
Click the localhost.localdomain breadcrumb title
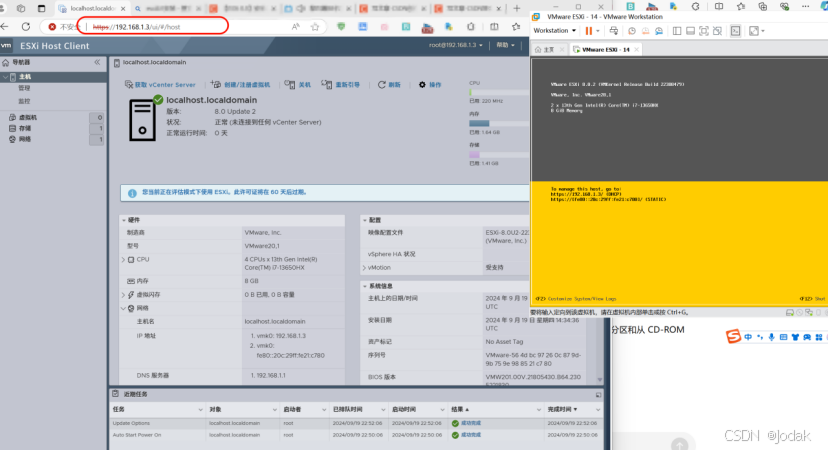pos(154,62)
